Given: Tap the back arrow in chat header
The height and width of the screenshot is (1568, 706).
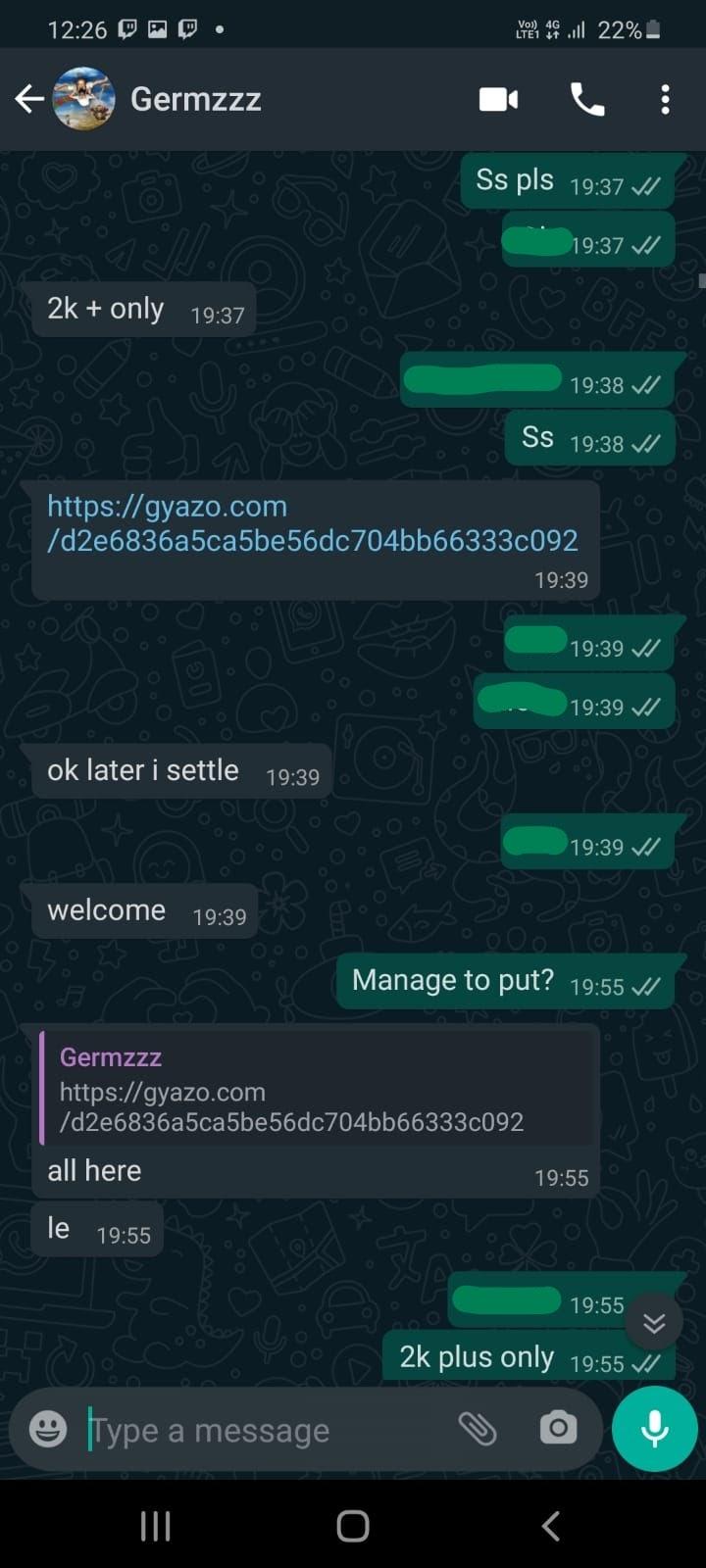Looking at the screenshot, I should click(x=29, y=99).
